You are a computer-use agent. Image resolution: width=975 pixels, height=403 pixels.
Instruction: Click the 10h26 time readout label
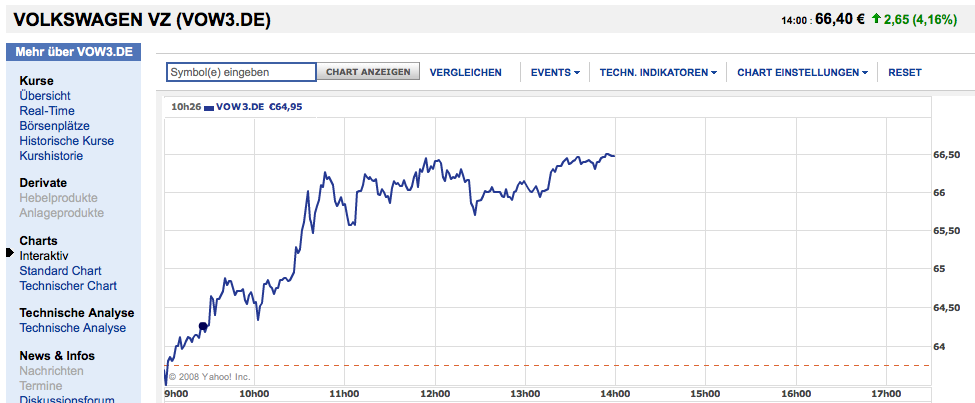coord(186,107)
